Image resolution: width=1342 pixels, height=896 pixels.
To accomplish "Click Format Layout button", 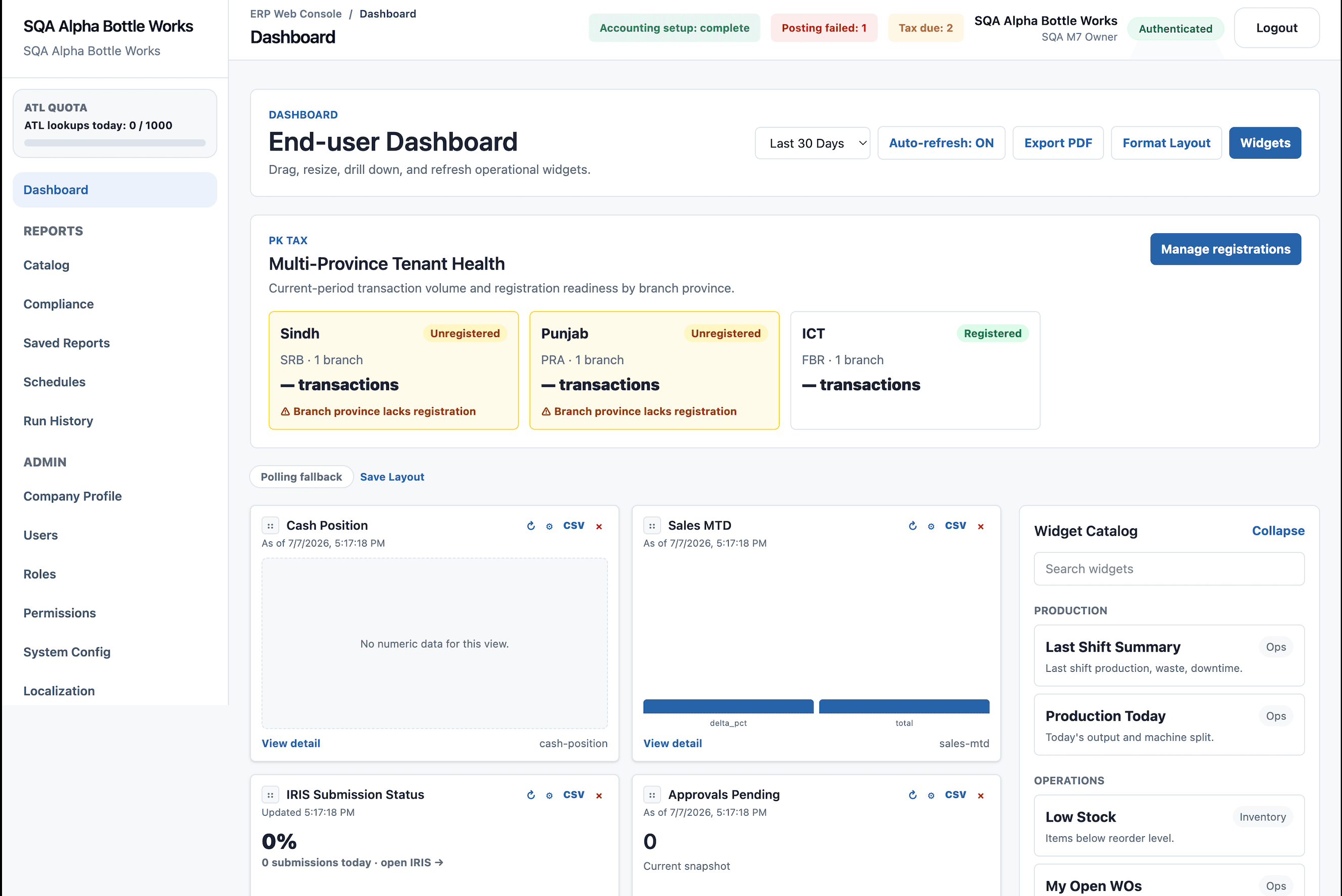I will (x=1166, y=143).
